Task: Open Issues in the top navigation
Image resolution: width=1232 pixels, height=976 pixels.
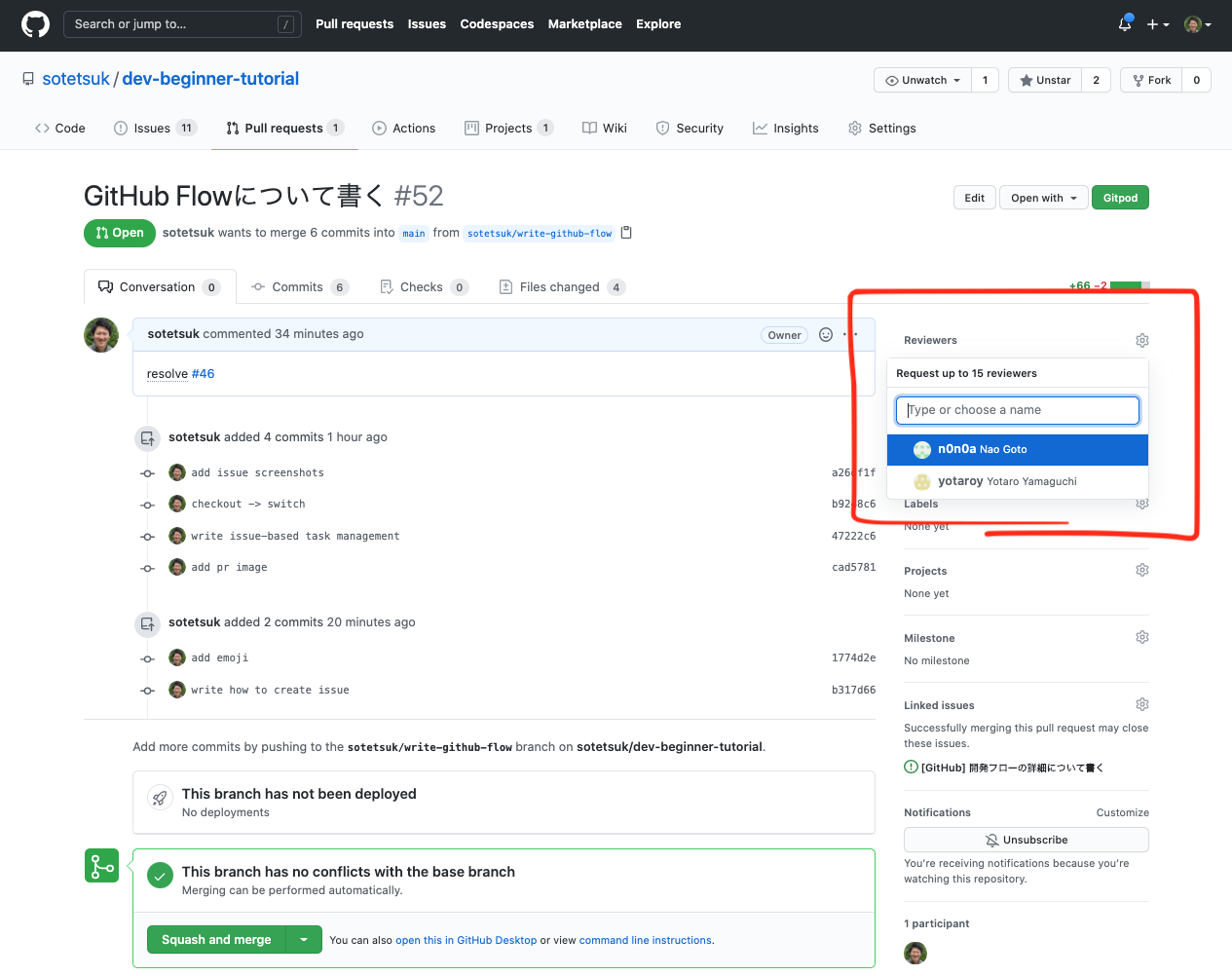Action: (427, 24)
